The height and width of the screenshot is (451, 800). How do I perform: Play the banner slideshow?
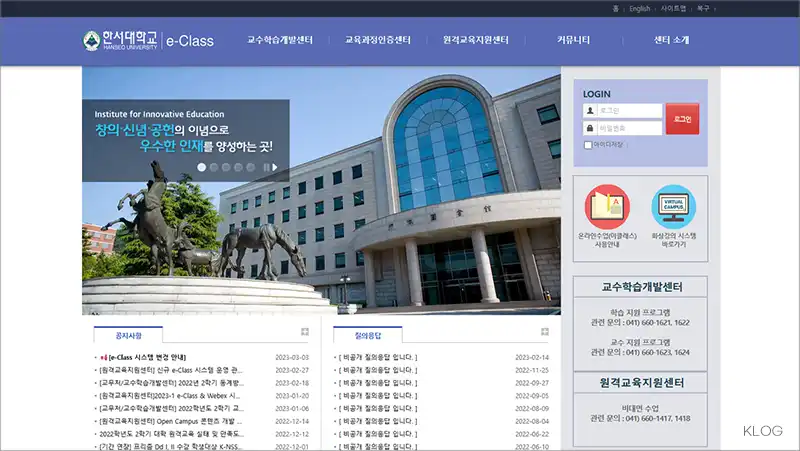[274, 167]
